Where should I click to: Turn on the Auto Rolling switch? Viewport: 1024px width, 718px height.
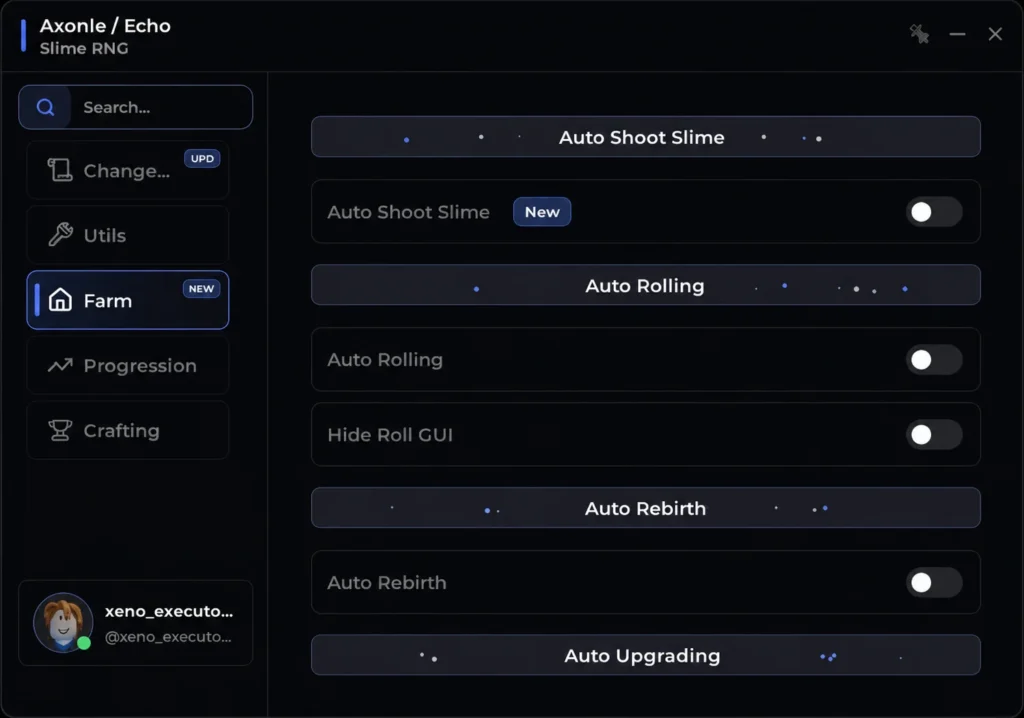coord(934,359)
